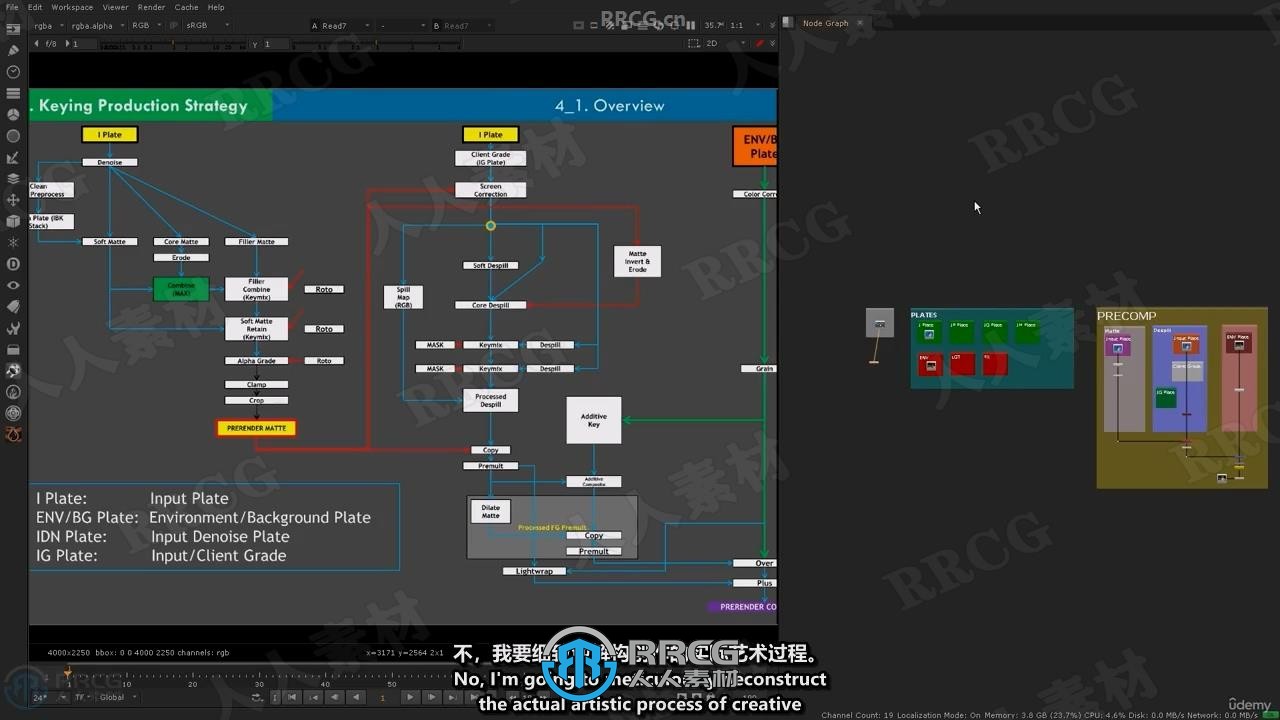
Task: Open the Cache menu
Action: pos(187,7)
